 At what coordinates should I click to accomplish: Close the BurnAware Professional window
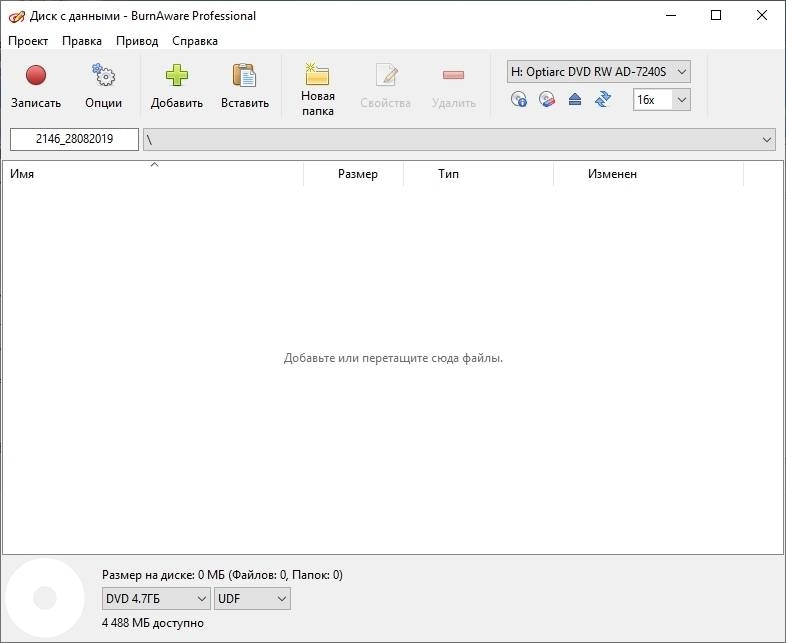coord(762,16)
